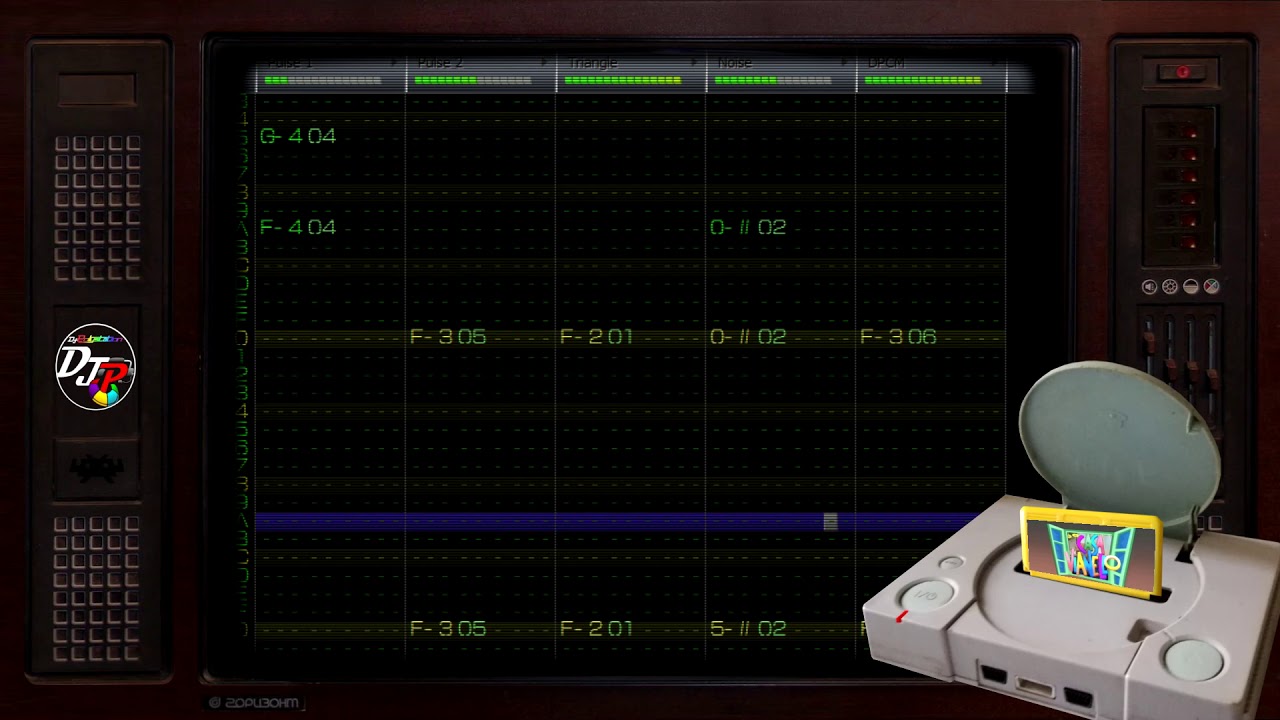Expand effect column arrow on DPCM
This screenshot has height=720, width=1280.
click(x=995, y=63)
